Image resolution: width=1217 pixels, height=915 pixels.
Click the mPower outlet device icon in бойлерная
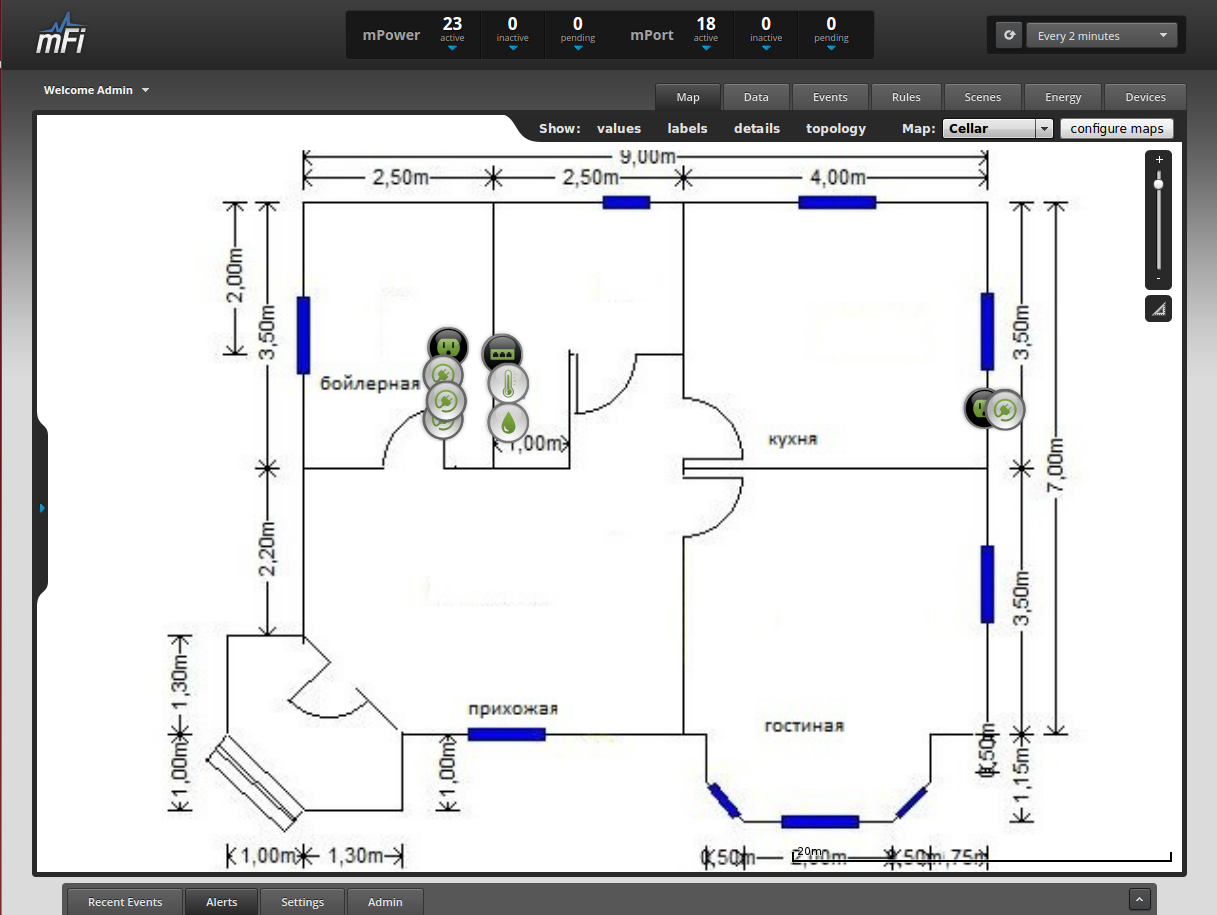448,346
